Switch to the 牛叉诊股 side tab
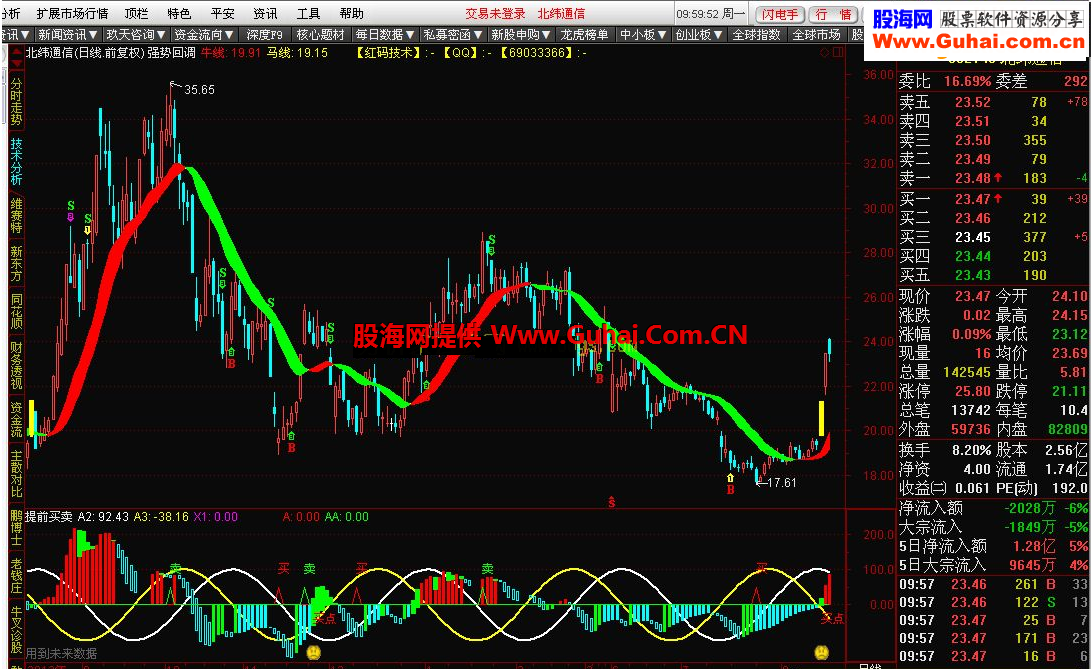Screen dimensions: 1091x669 coord(17,630)
